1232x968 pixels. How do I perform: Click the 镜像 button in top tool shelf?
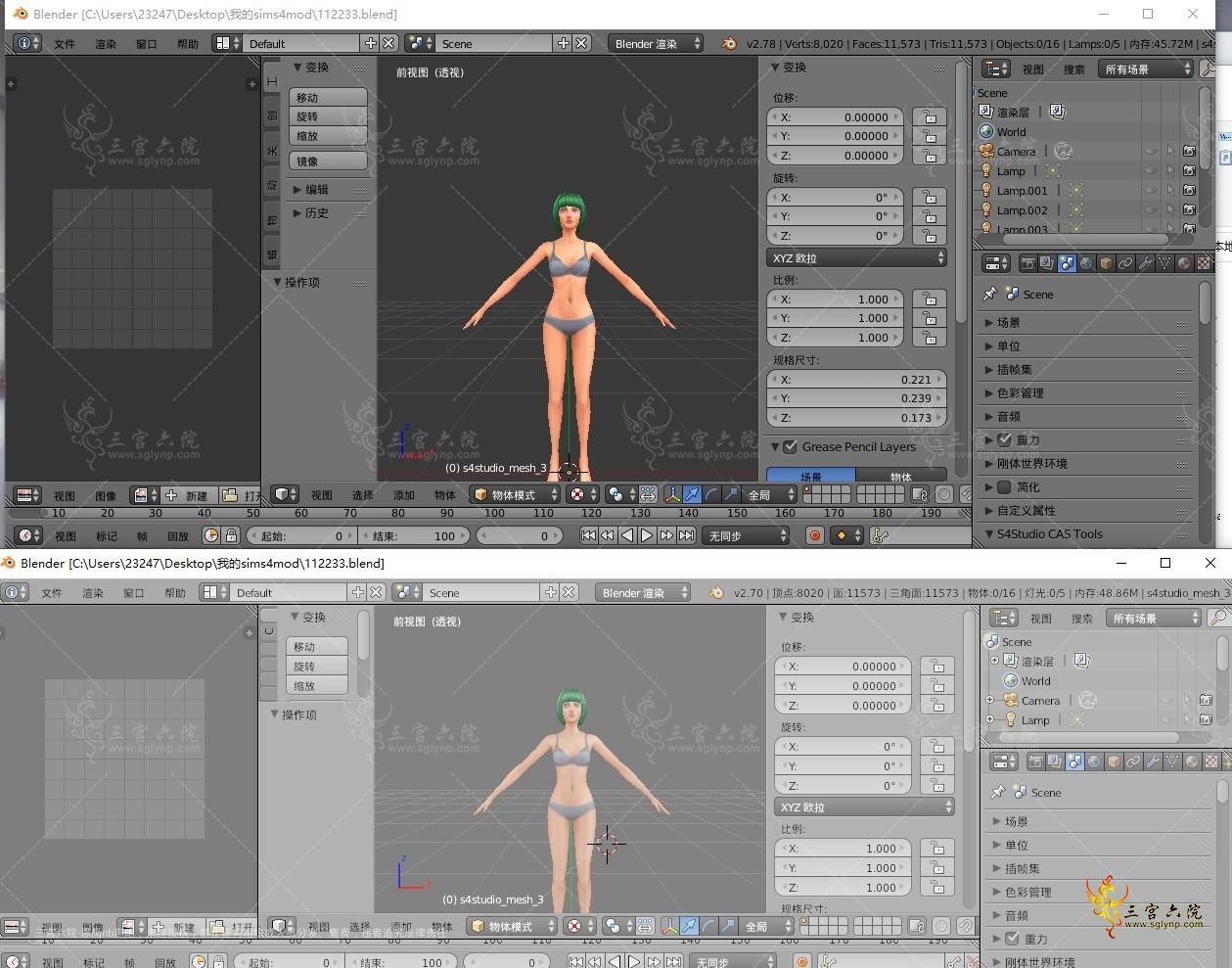tap(328, 161)
